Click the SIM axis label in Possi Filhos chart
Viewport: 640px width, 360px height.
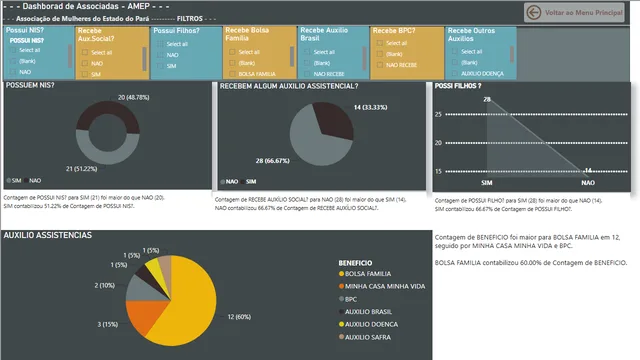click(487, 183)
